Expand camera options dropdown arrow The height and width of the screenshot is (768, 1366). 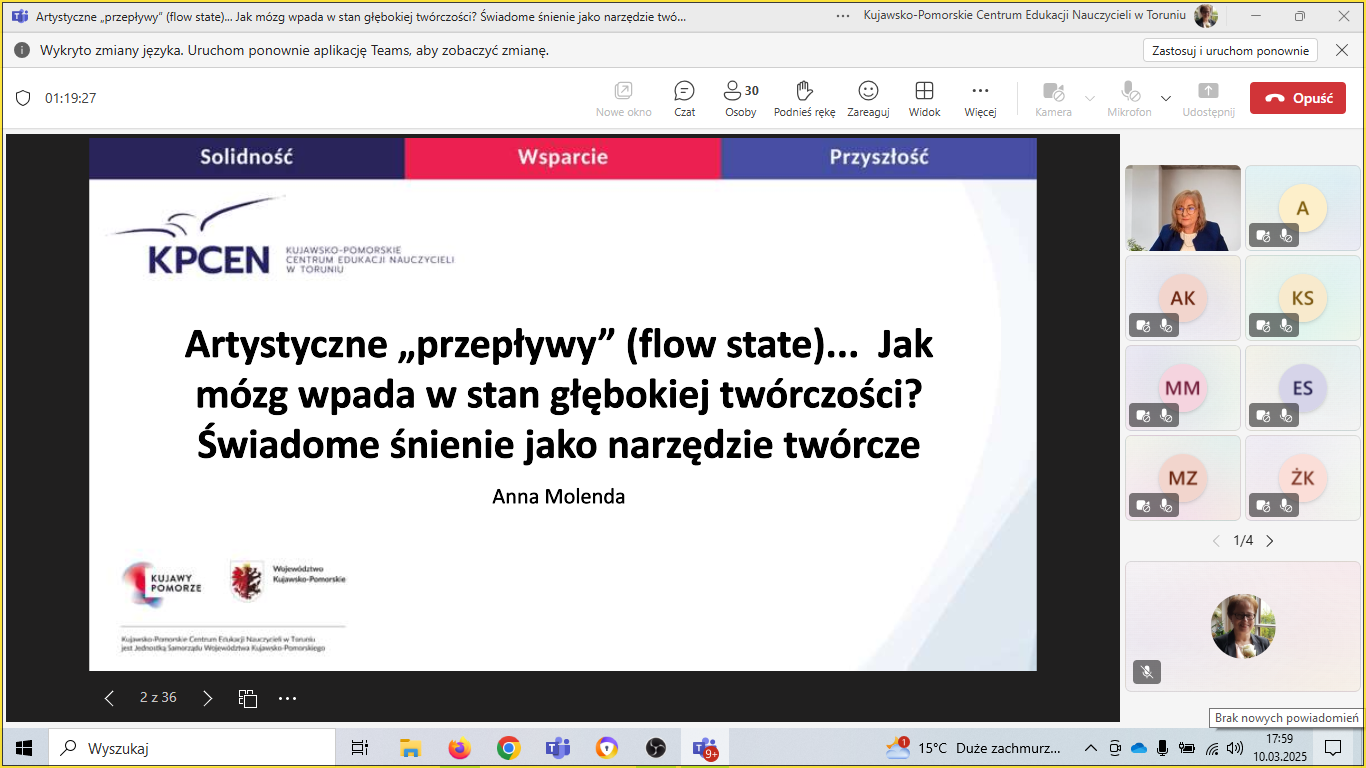tap(1090, 98)
